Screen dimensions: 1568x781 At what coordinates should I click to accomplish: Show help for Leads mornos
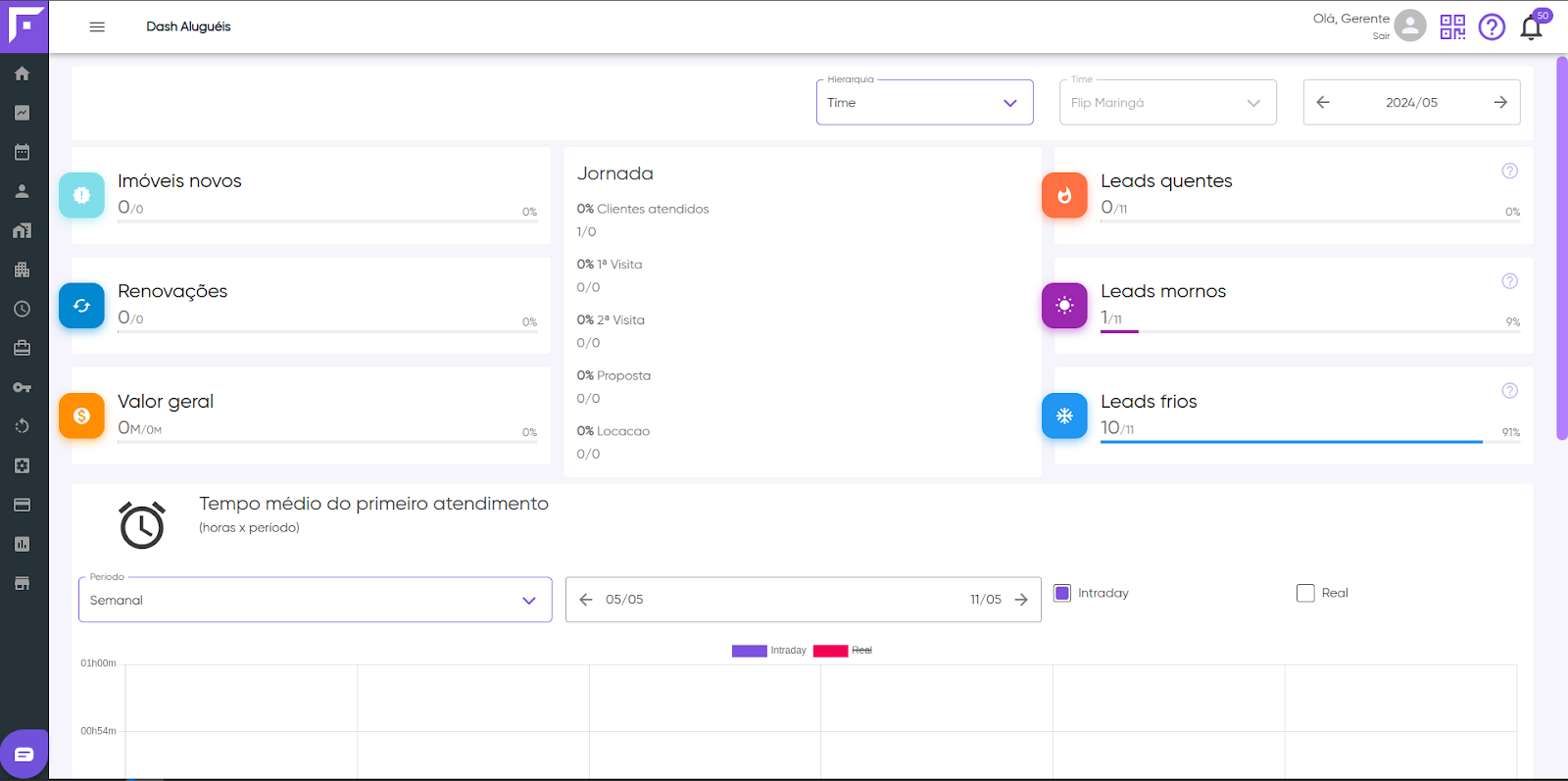coord(1510,281)
